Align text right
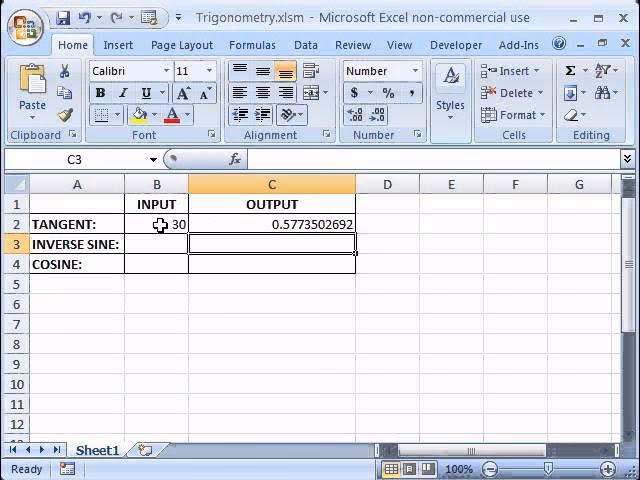 click(x=285, y=93)
